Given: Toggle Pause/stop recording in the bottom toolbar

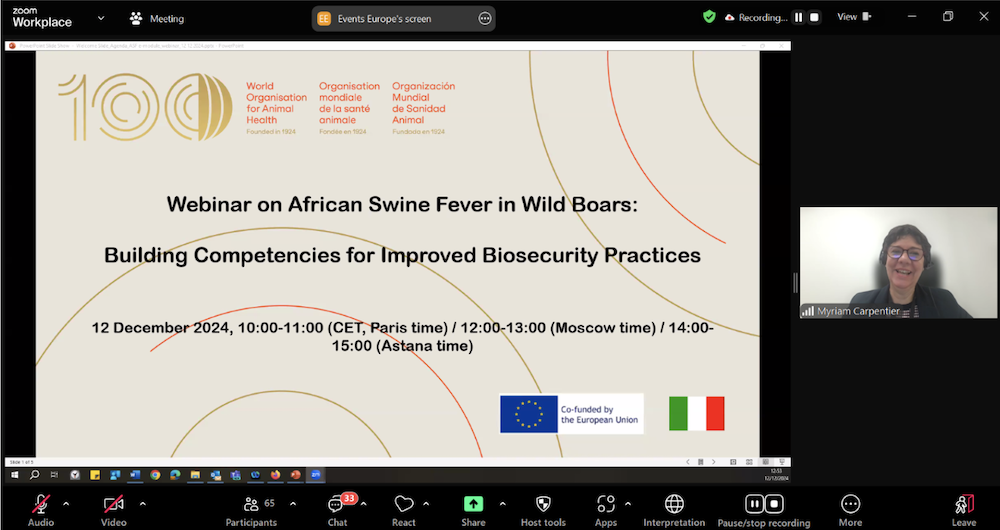Looking at the screenshot, I should click(x=764, y=505).
